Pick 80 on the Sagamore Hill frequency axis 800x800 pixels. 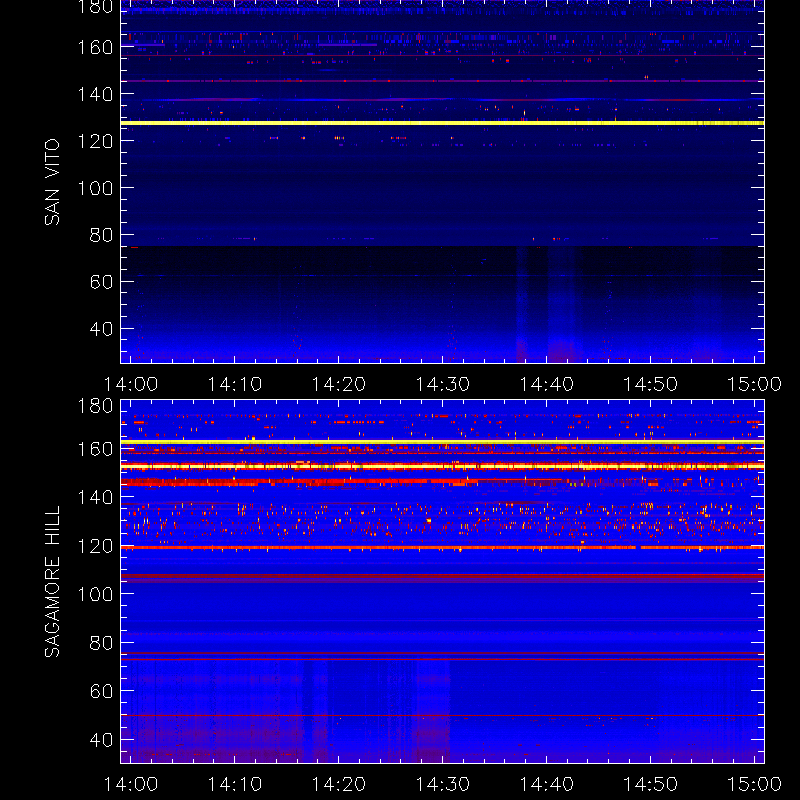[x=101, y=643]
